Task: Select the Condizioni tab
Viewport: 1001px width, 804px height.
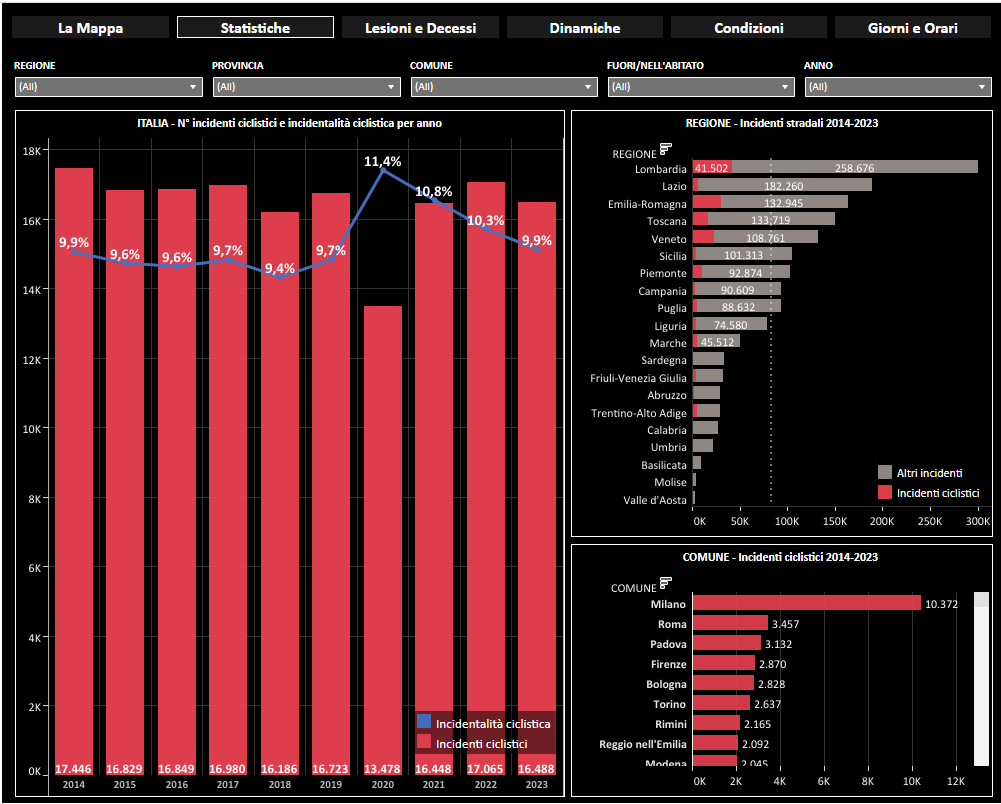Action: (749, 28)
